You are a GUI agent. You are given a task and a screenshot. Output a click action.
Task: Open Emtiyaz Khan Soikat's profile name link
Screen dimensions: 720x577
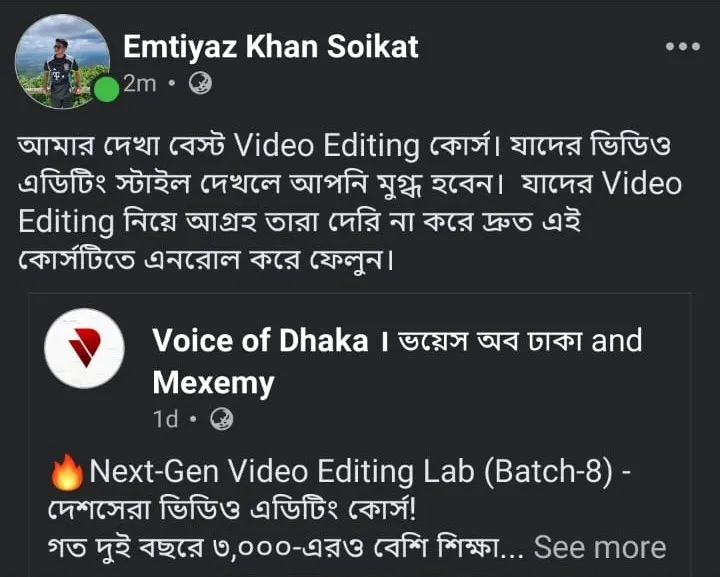click(x=270, y=46)
